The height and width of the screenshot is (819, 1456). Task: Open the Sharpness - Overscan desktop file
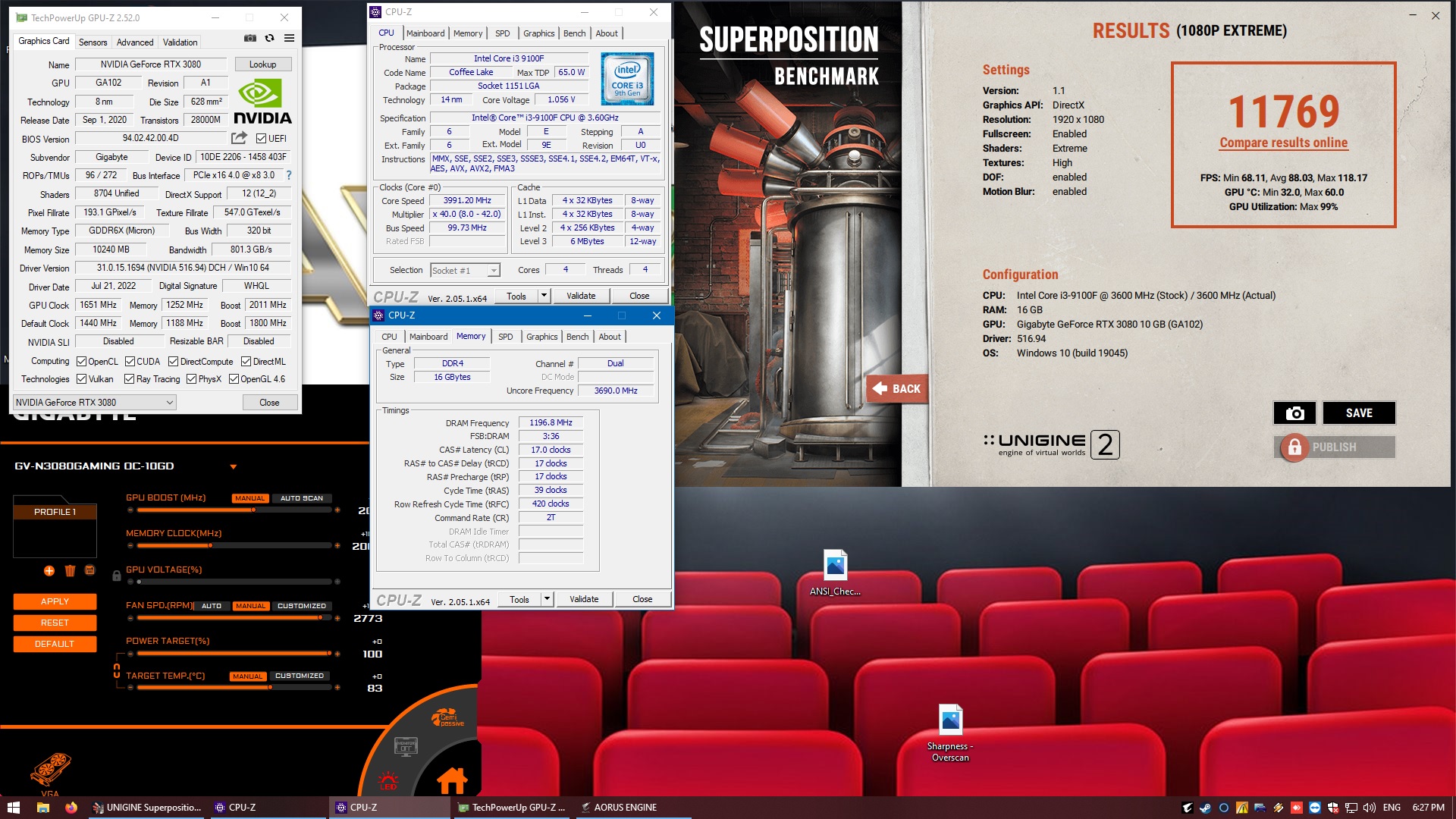(950, 733)
